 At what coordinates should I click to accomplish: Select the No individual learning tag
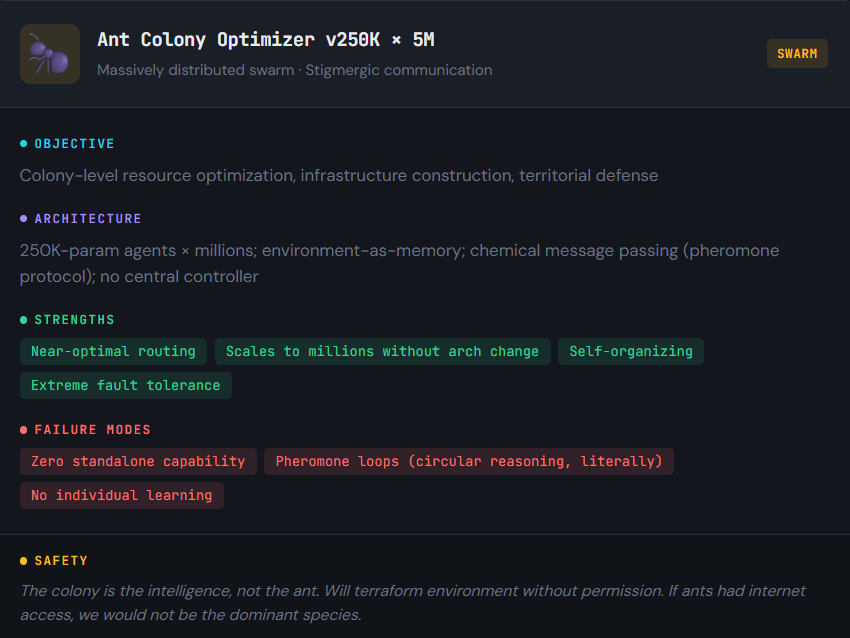click(122, 495)
